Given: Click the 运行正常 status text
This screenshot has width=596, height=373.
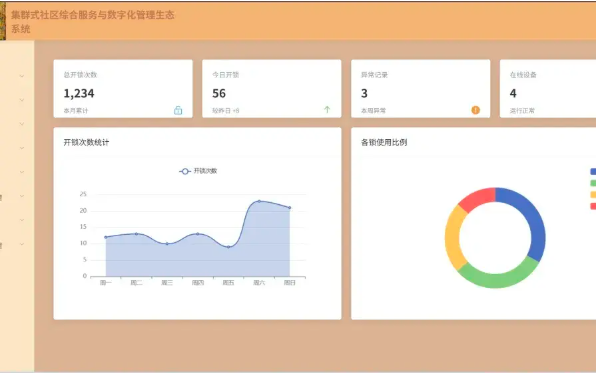Looking at the screenshot, I should click(x=522, y=111).
